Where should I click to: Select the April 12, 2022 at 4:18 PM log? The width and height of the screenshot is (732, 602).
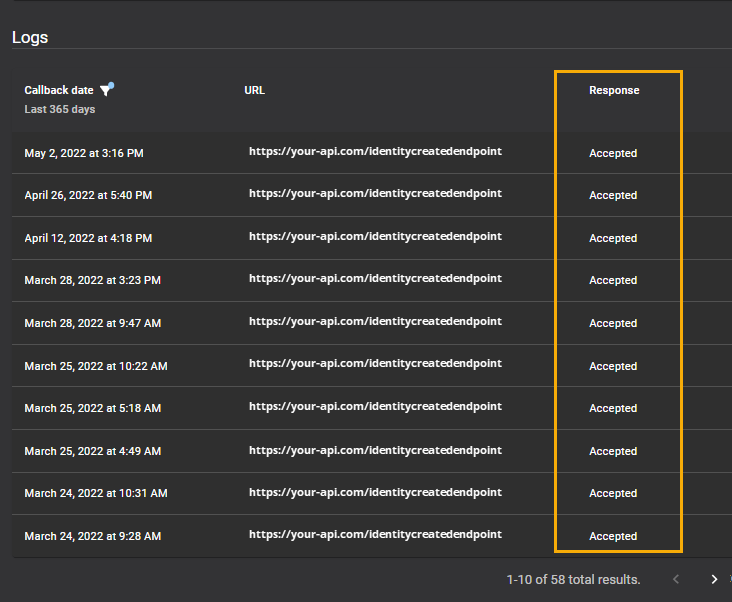pyautogui.click(x=88, y=238)
